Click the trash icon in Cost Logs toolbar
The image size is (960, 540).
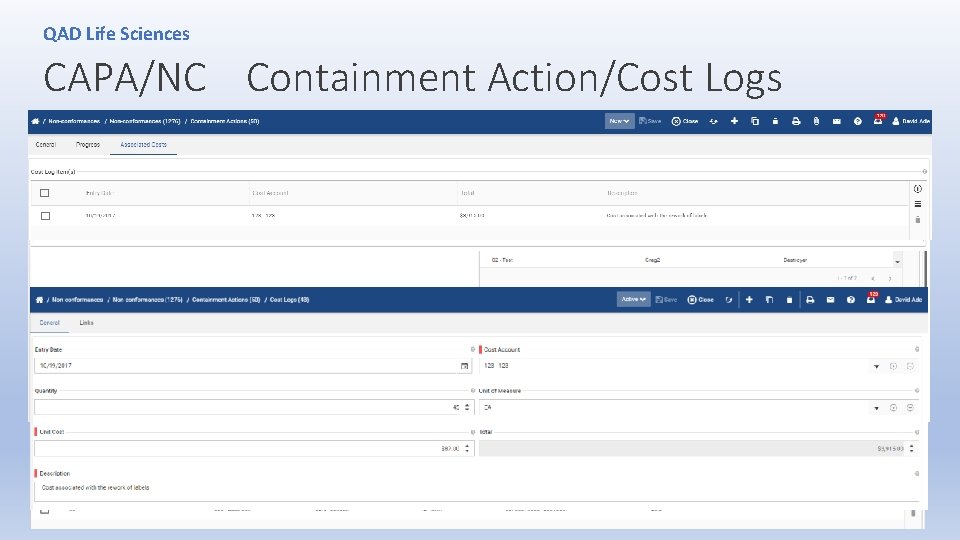tap(789, 300)
